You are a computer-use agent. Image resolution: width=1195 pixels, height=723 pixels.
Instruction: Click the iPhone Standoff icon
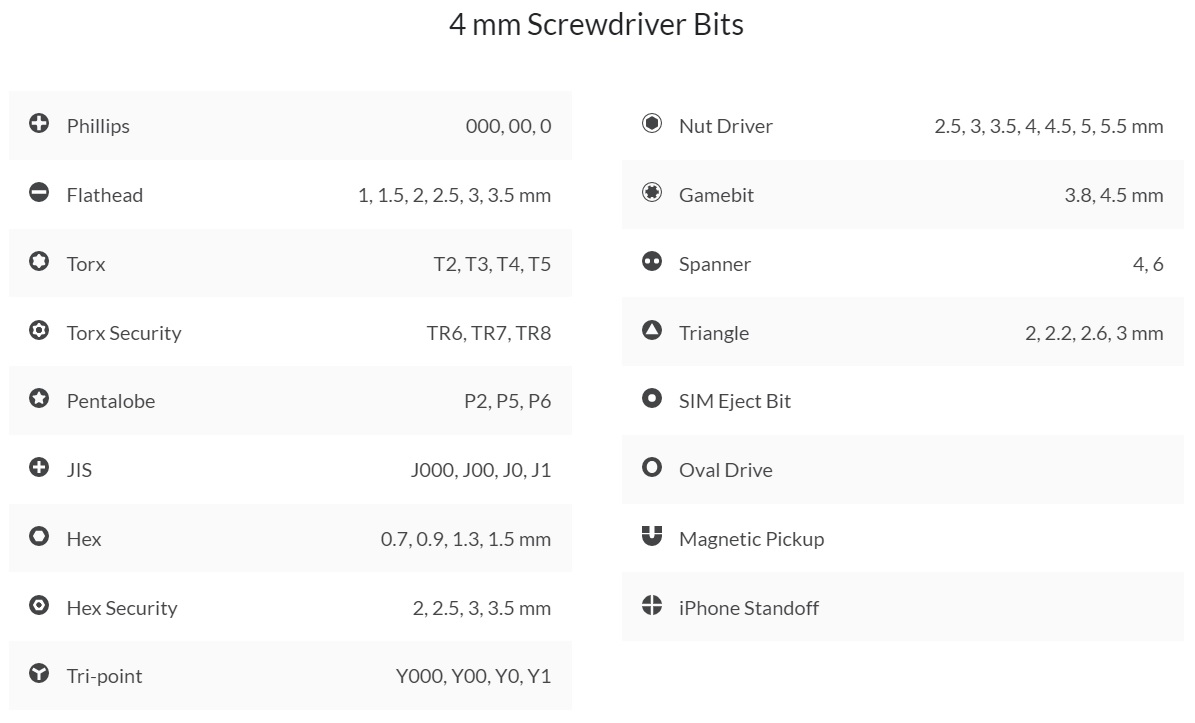point(652,606)
